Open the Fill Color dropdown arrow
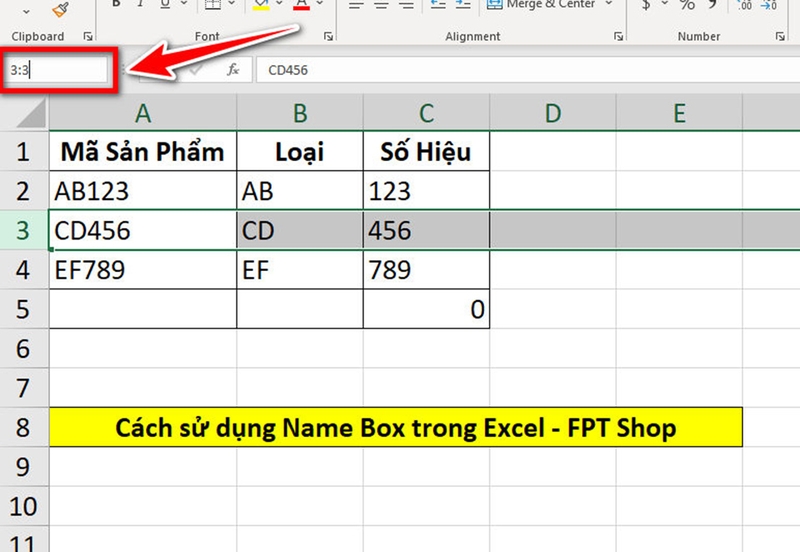Screen dimensions: 800x552 point(279,4)
